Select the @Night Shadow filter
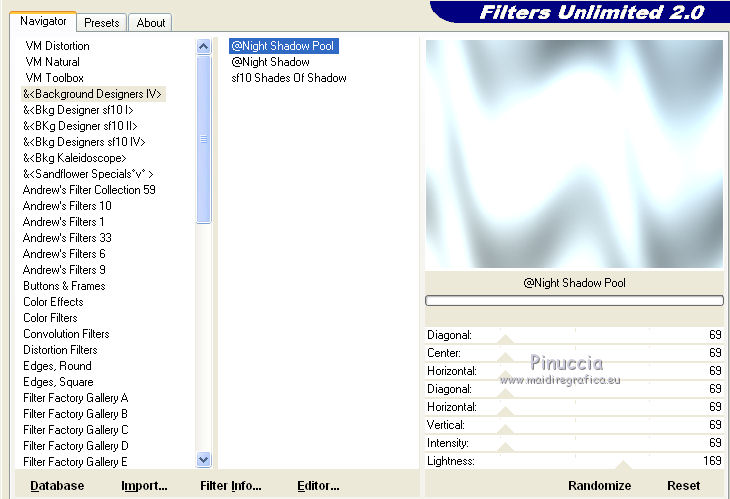 270,62
